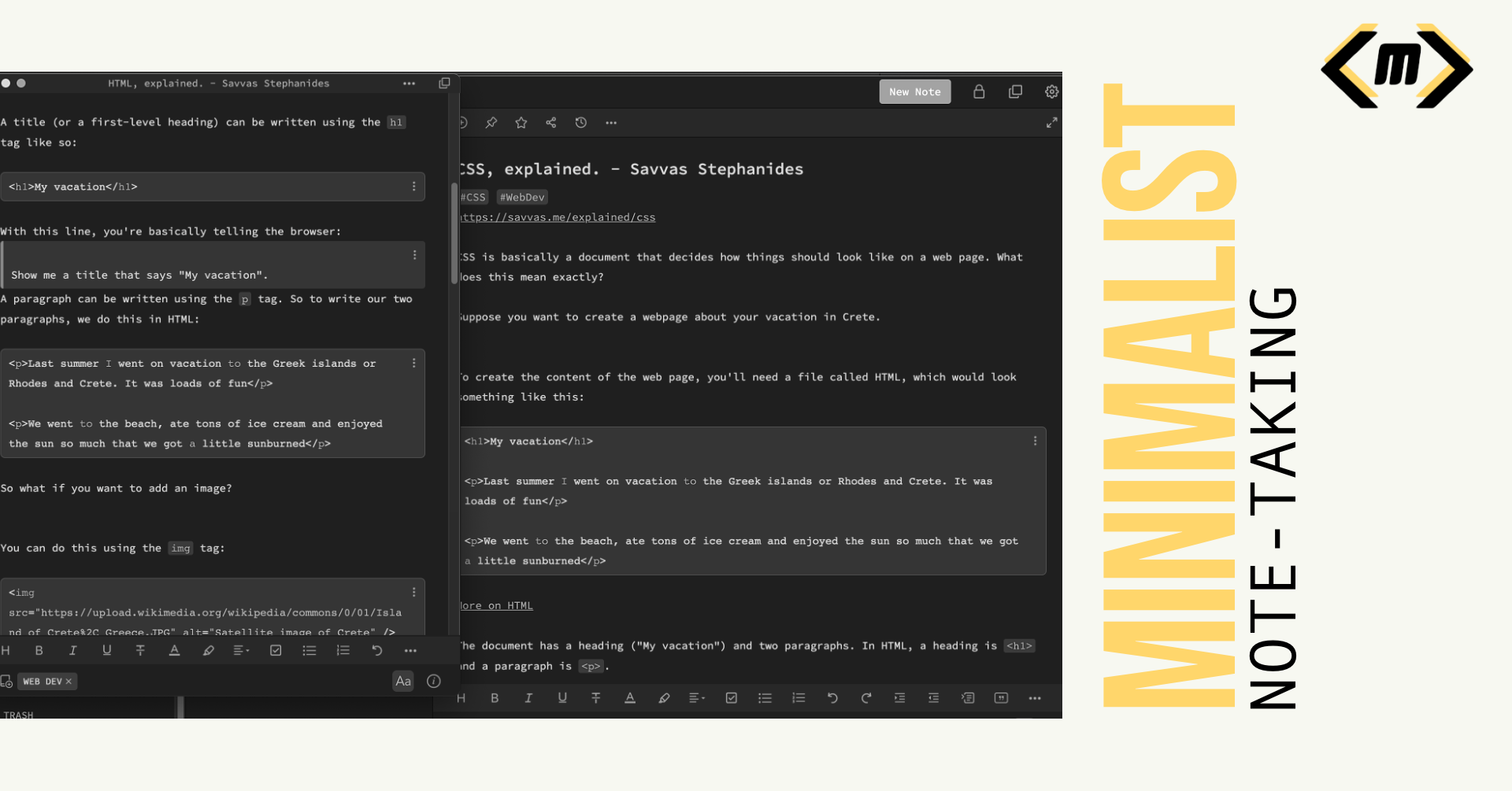The width and height of the screenshot is (1512, 791).
Task: Mark the note as favorite with star icon
Action: 521,123
